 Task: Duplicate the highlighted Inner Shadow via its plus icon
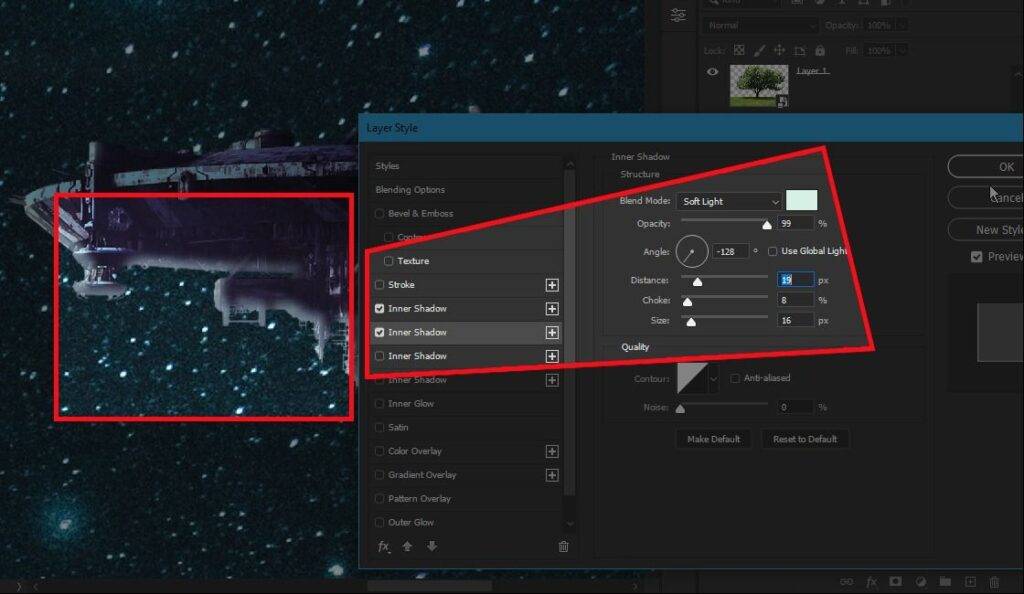pyautogui.click(x=552, y=333)
